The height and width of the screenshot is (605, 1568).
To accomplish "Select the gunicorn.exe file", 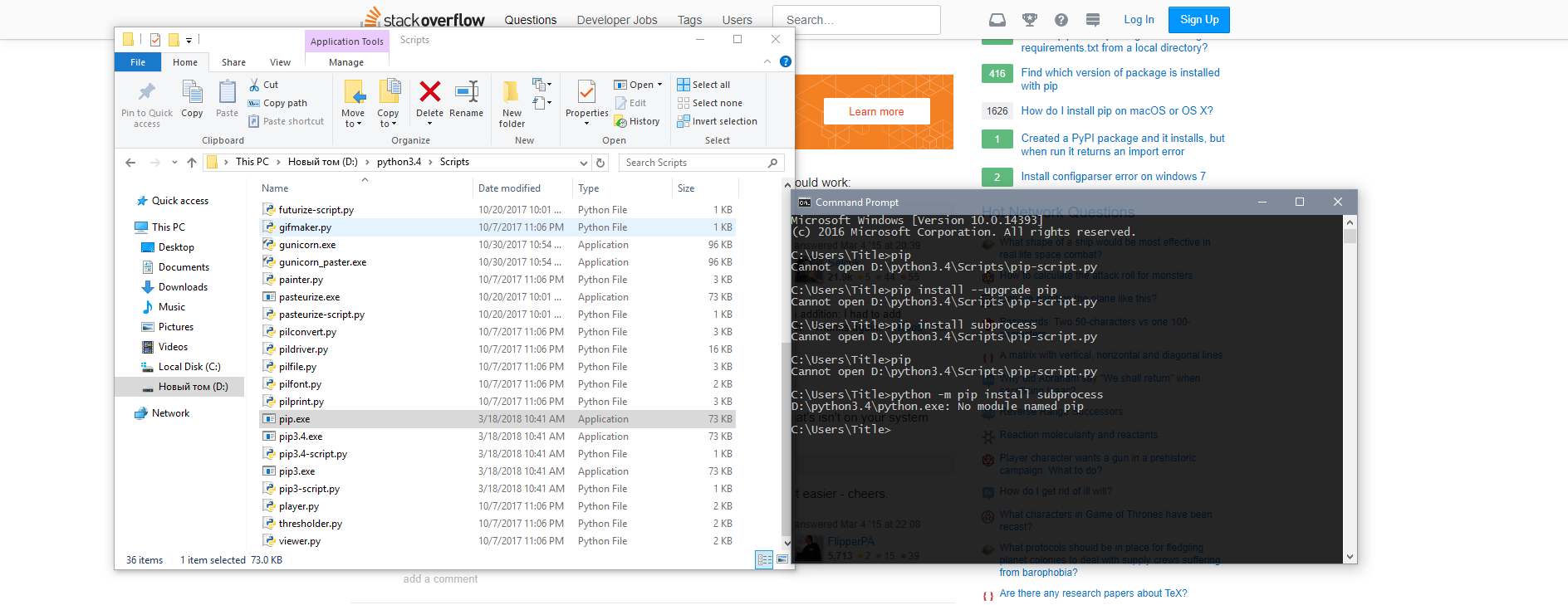I will click(x=497, y=245).
